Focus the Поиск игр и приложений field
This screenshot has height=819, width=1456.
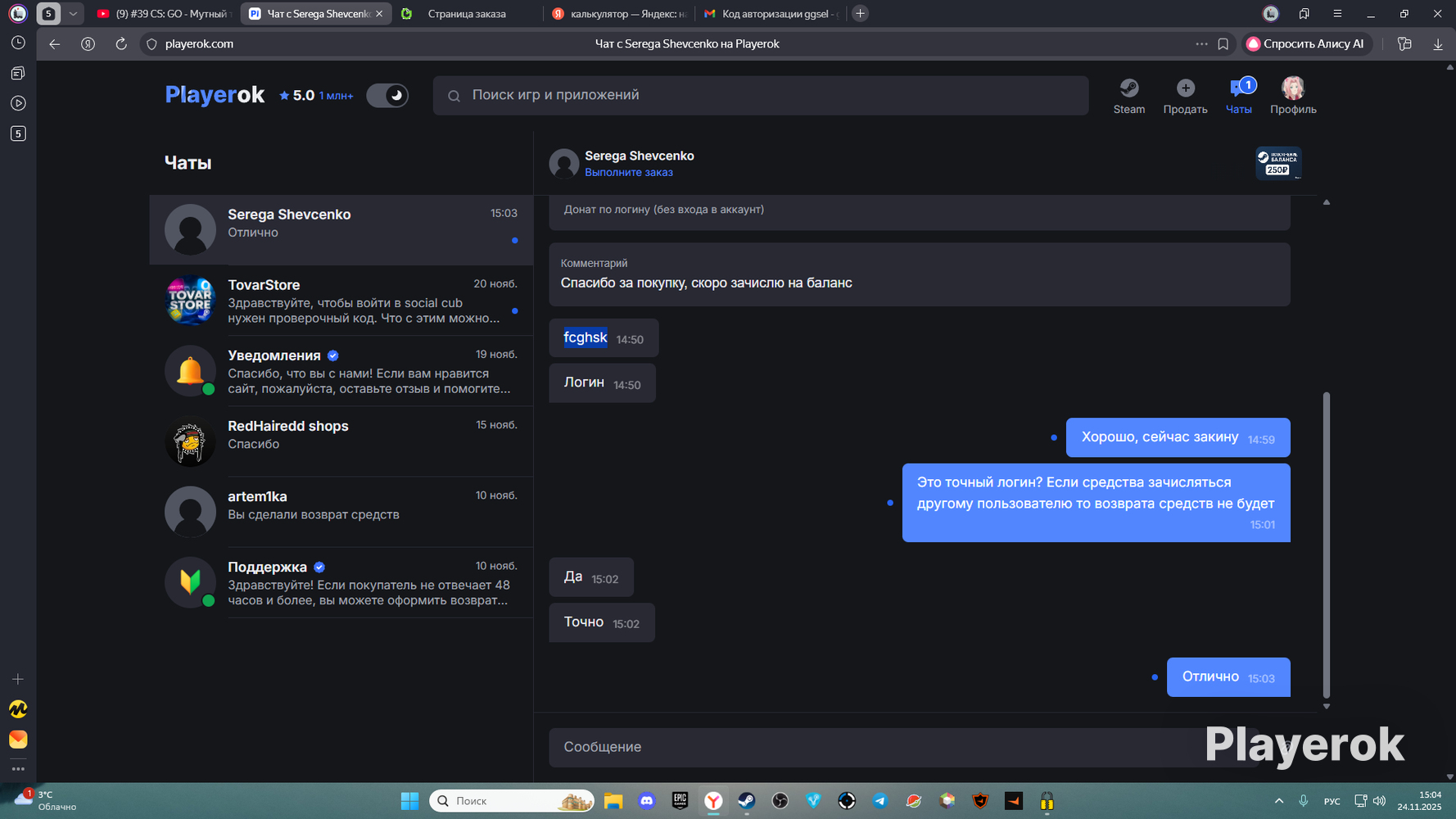pos(761,96)
